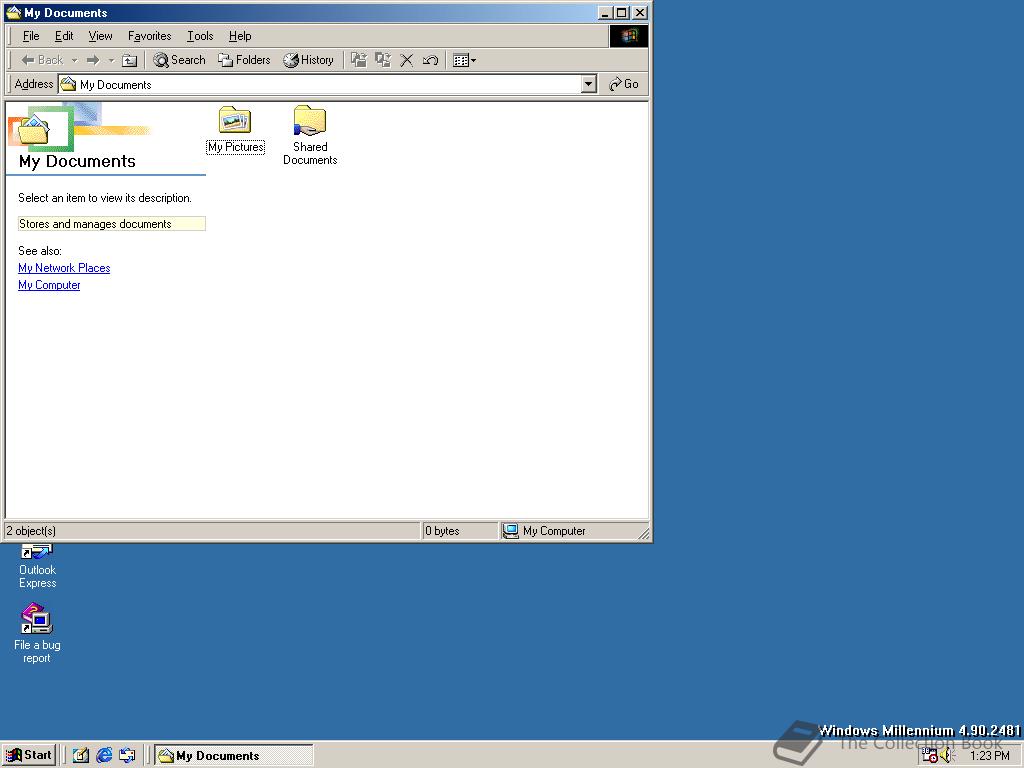Launch Internet Explorer from quick launch
Image resolution: width=1024 pixels, height=768 pixels.
click(104, 756)
